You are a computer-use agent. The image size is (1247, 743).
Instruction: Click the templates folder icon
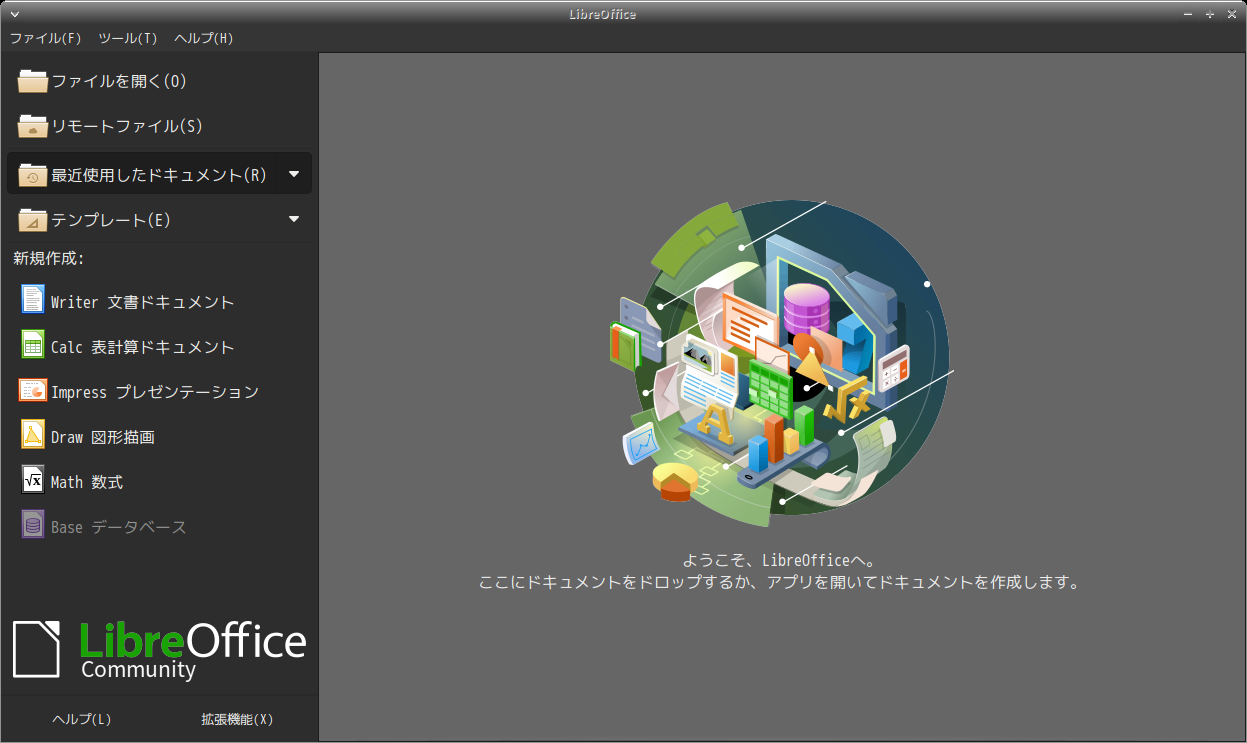pyautogui.click(x=33, y=220)
